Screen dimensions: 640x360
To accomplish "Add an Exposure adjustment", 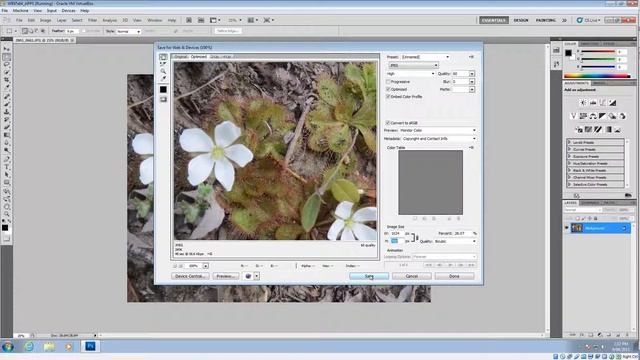I will coord(612,103).
